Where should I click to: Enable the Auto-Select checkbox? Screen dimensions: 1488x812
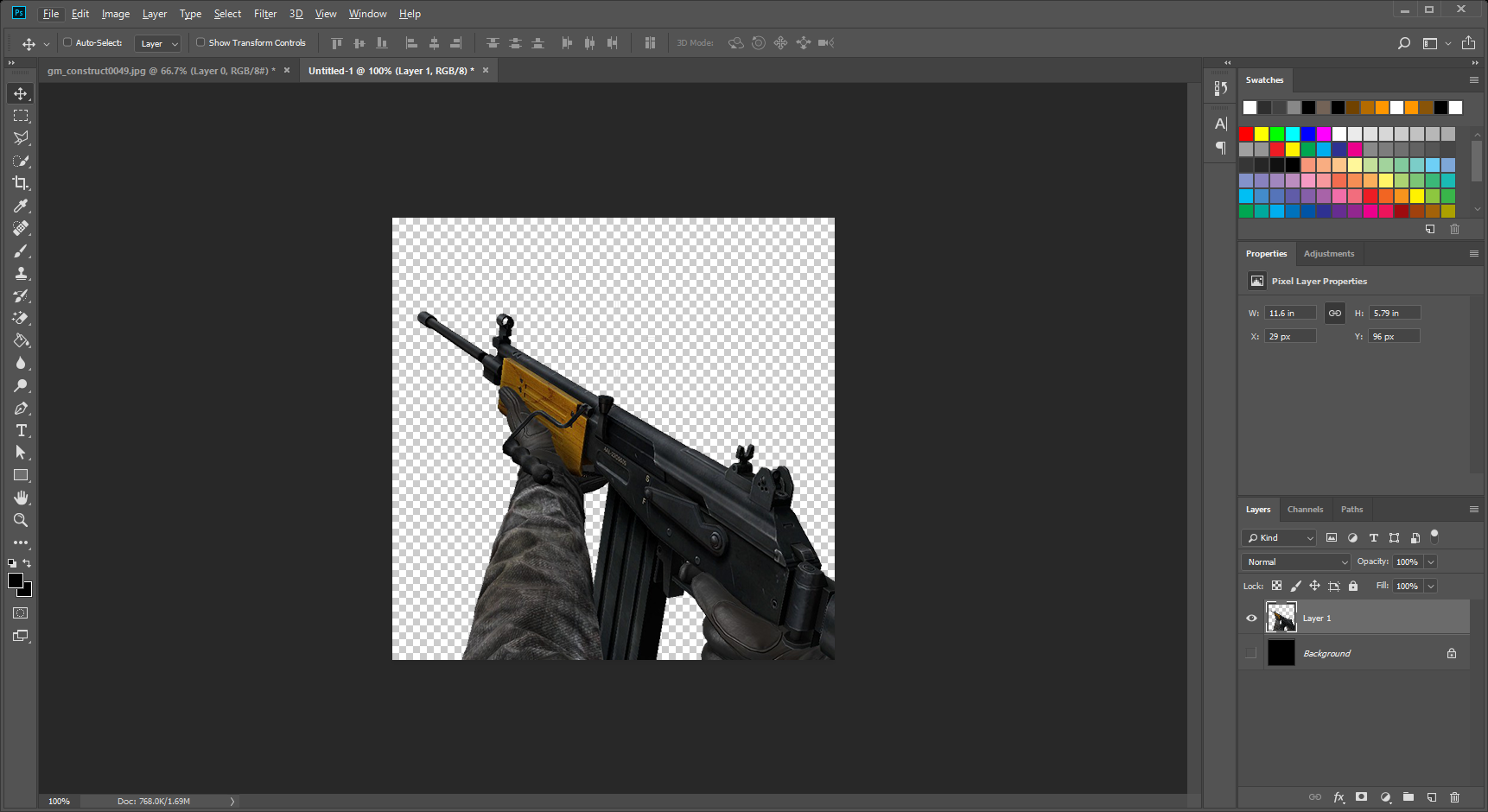(x=67, y=42)
